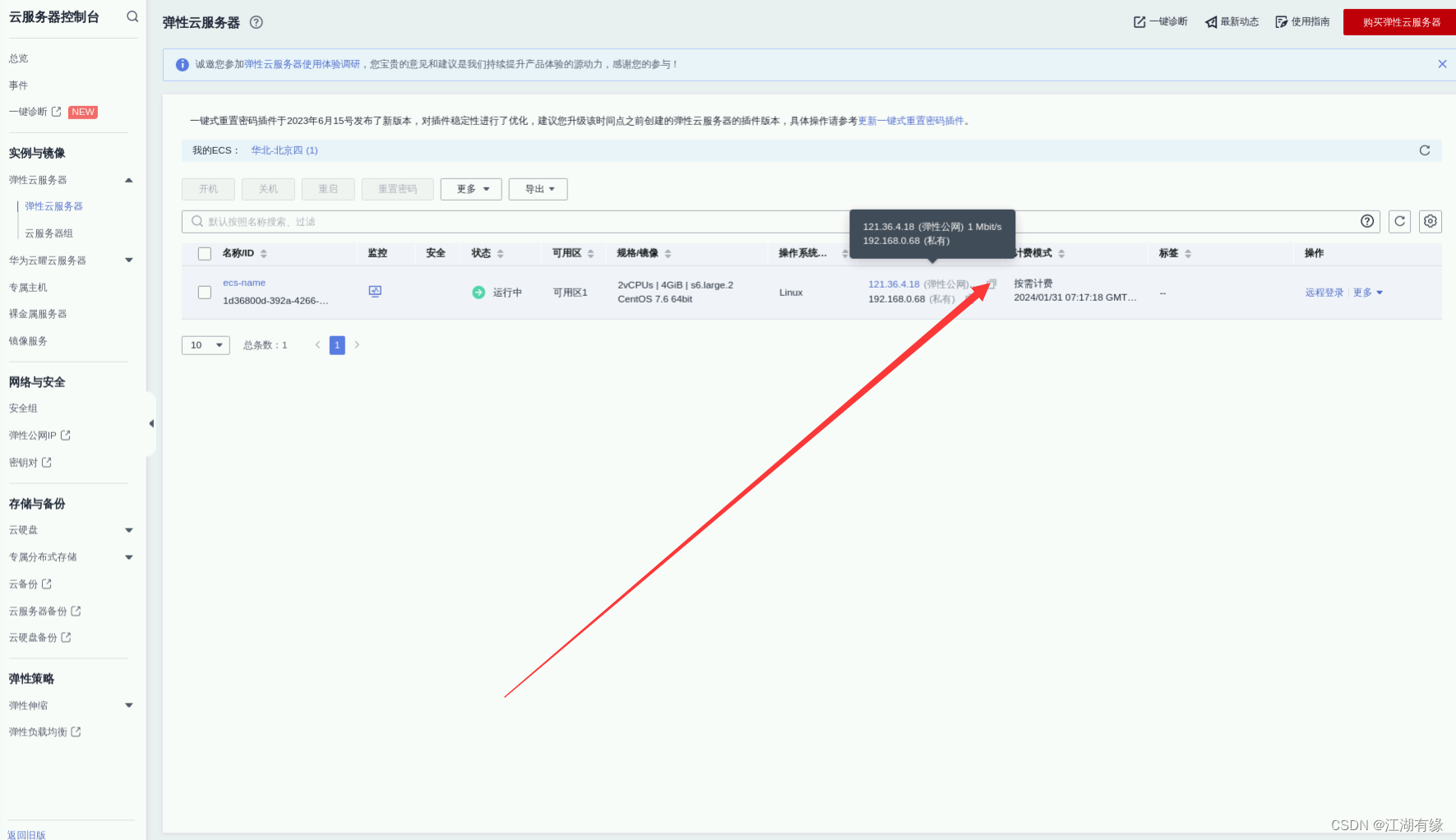Sort by 计费模式 column
The height and width of the screenshot is (840, 1456).
[x=1061, y=253]
